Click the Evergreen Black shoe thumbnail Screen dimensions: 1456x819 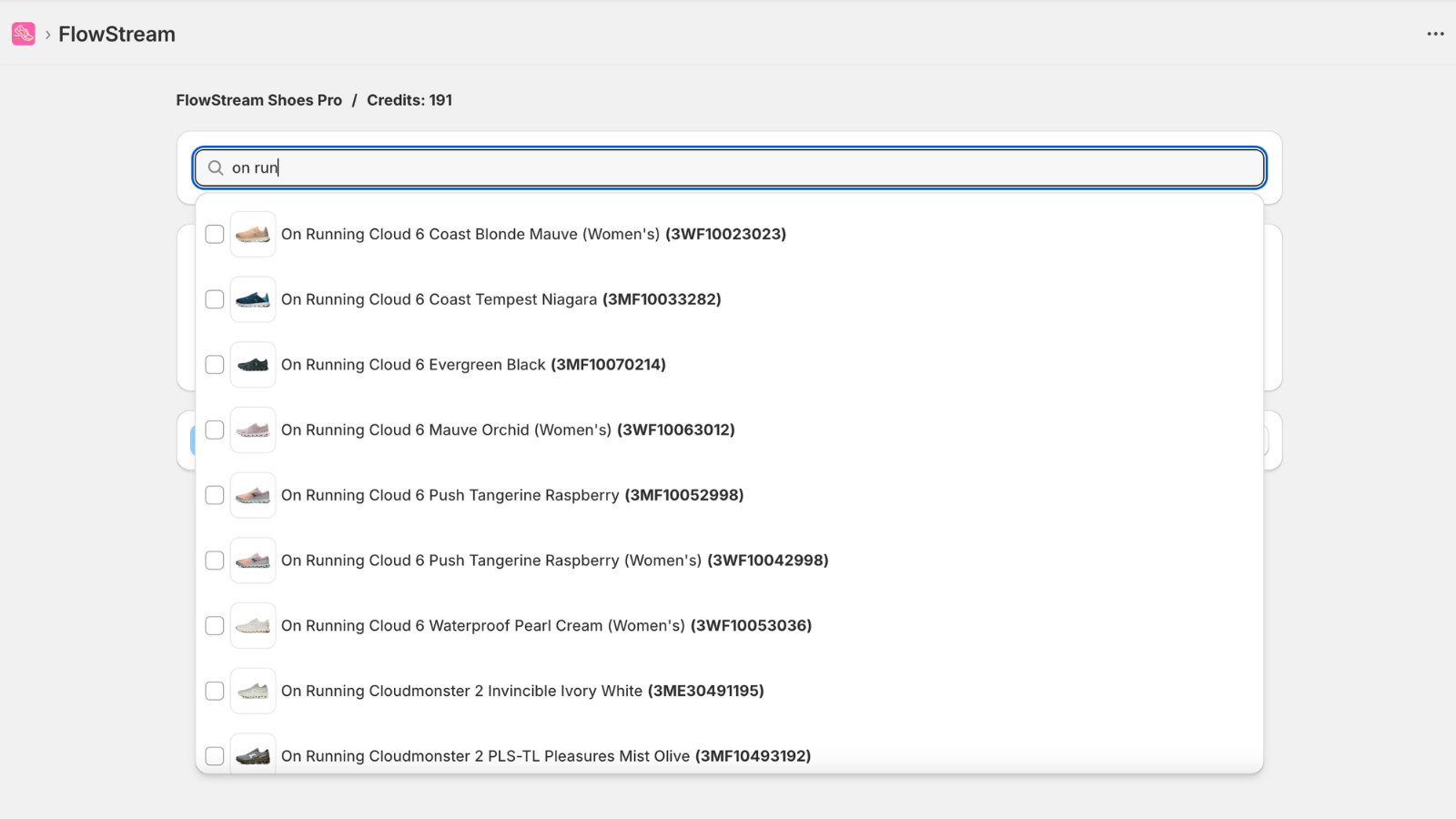click(253, 365)
